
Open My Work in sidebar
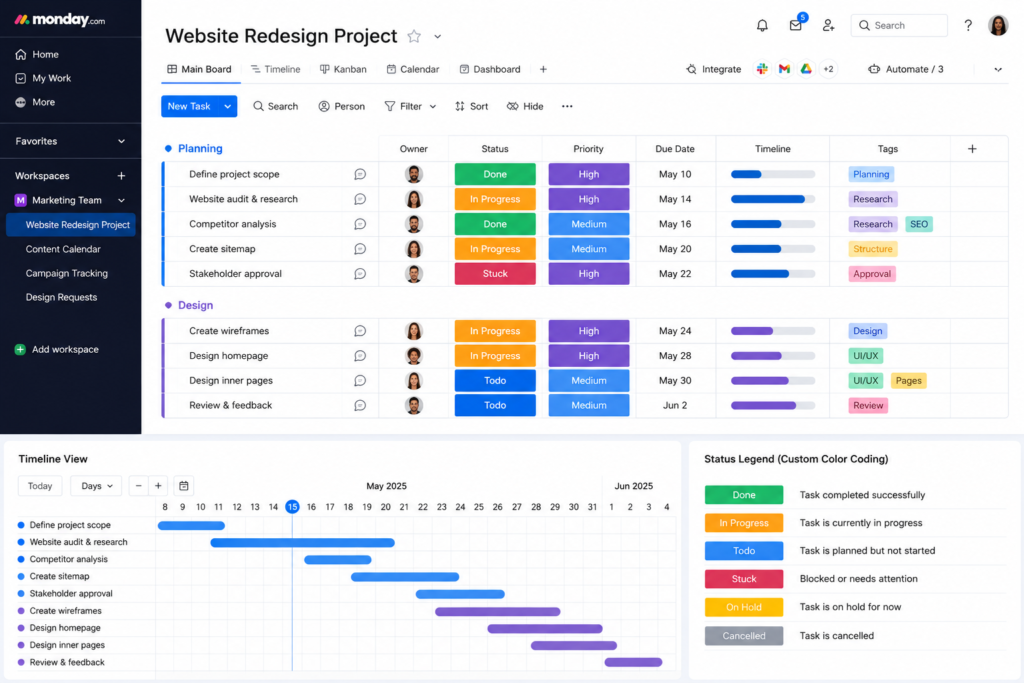[43, 78]
